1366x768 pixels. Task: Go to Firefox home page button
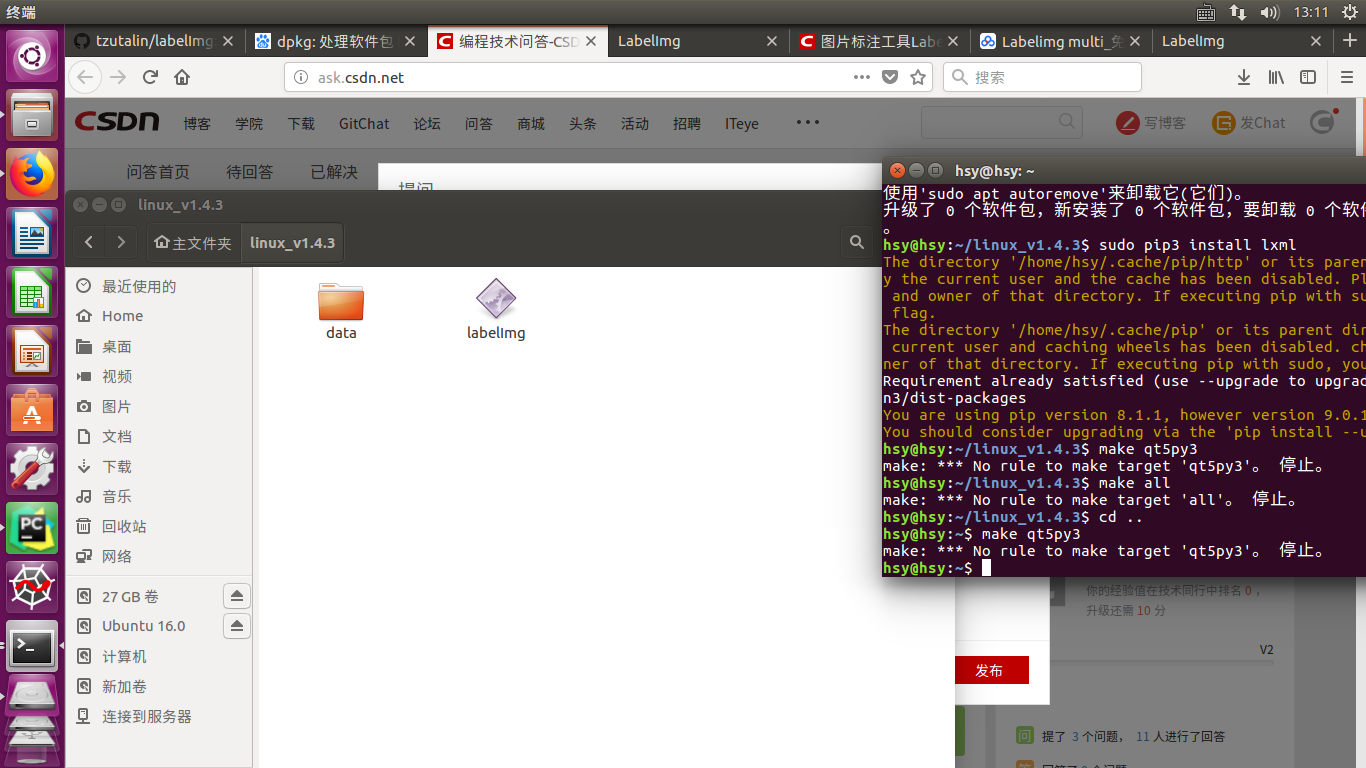pos(182,77)
